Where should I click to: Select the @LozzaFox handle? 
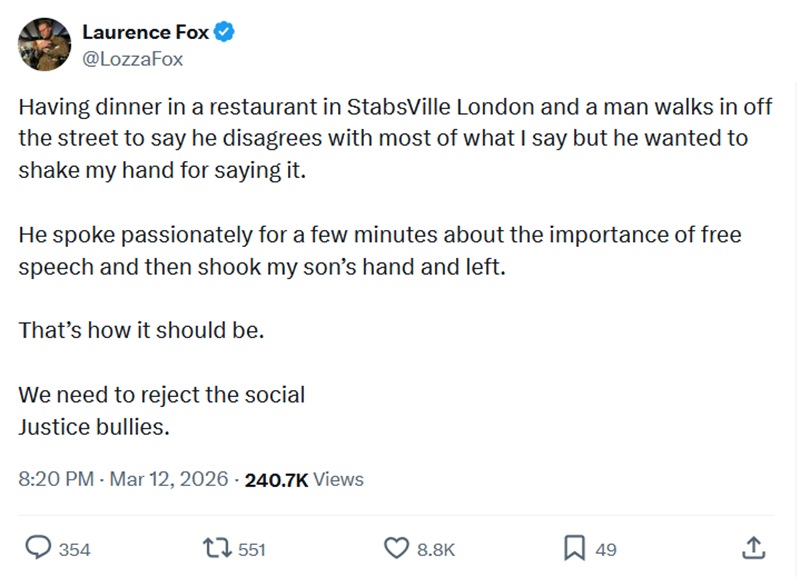131,59
